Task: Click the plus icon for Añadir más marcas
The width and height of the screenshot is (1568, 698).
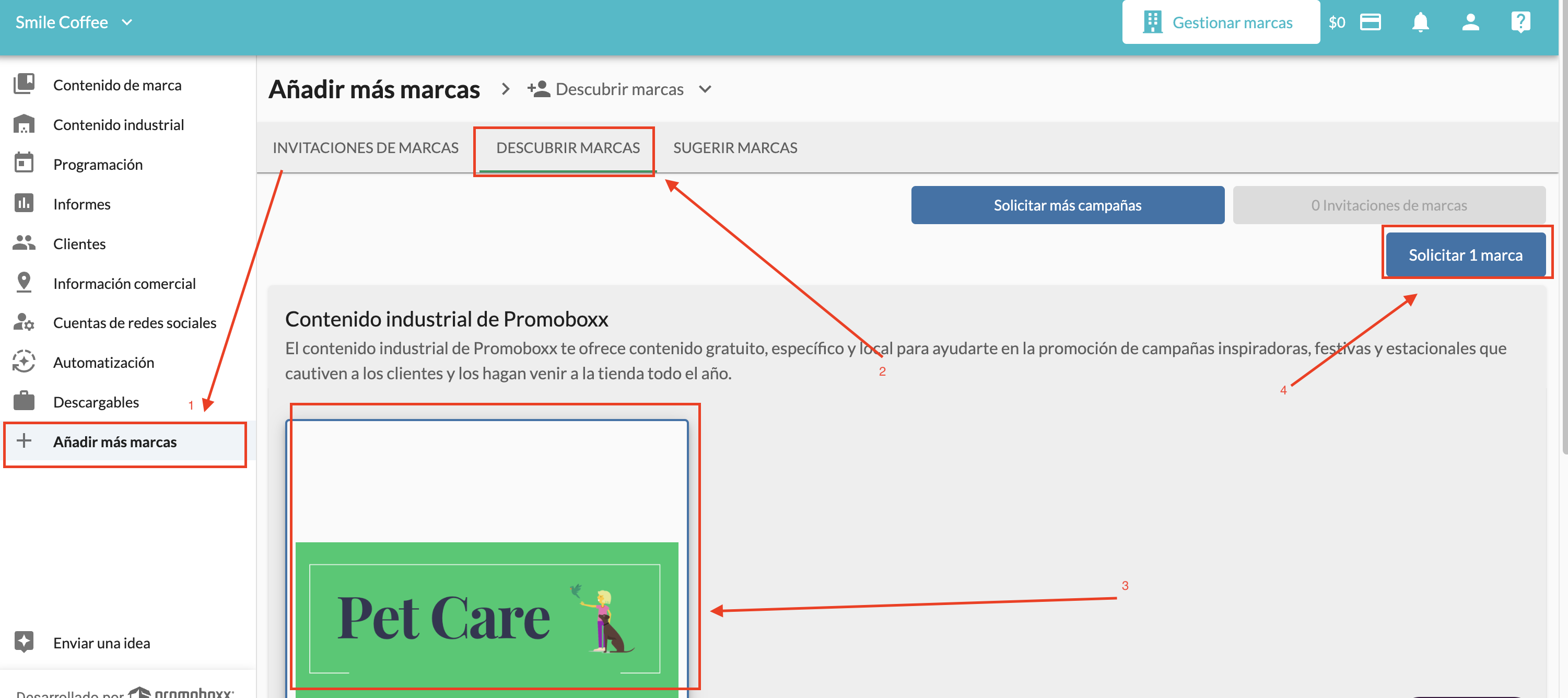Action: (x=24, y=440)
